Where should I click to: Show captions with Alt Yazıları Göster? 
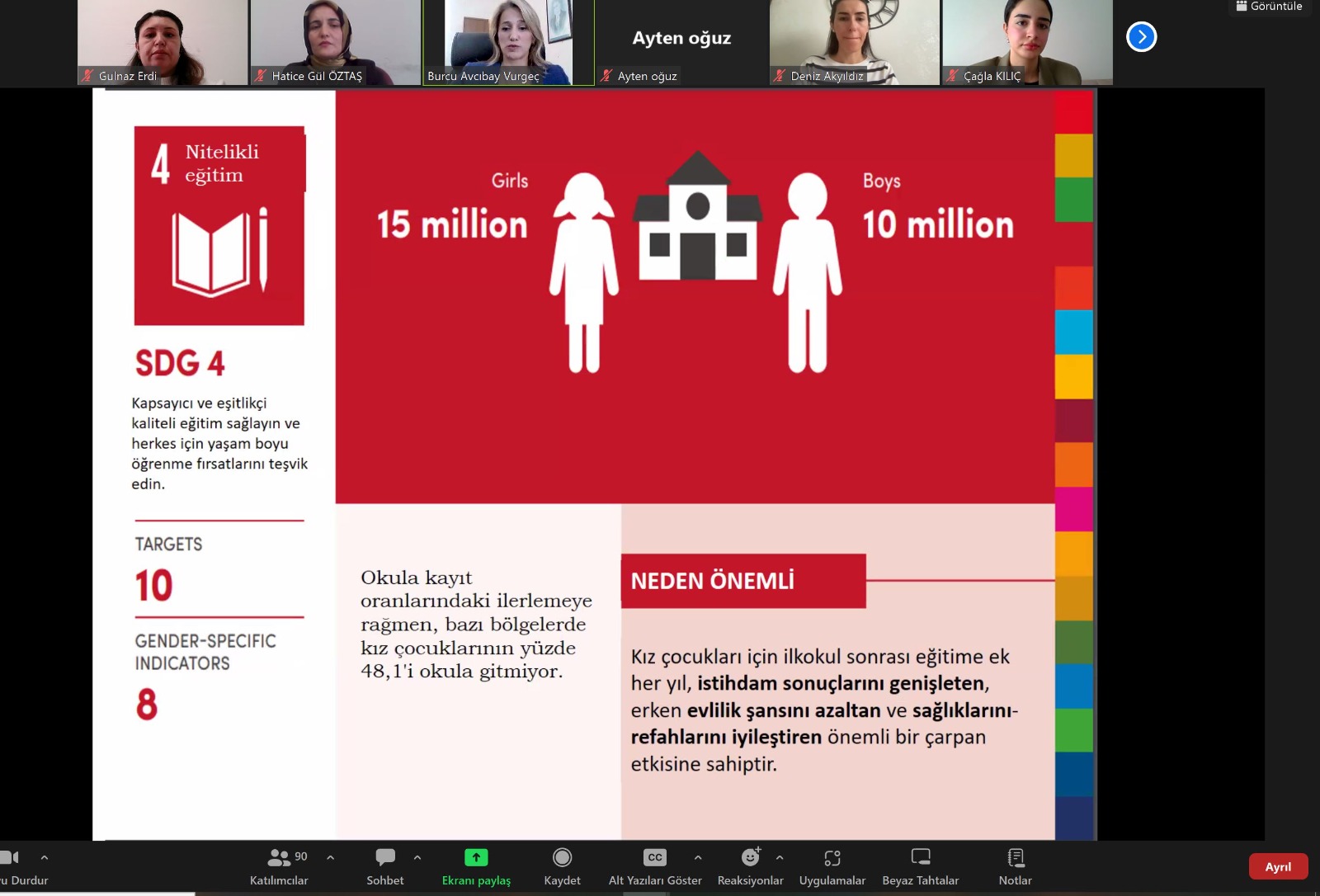click(655, 866)
